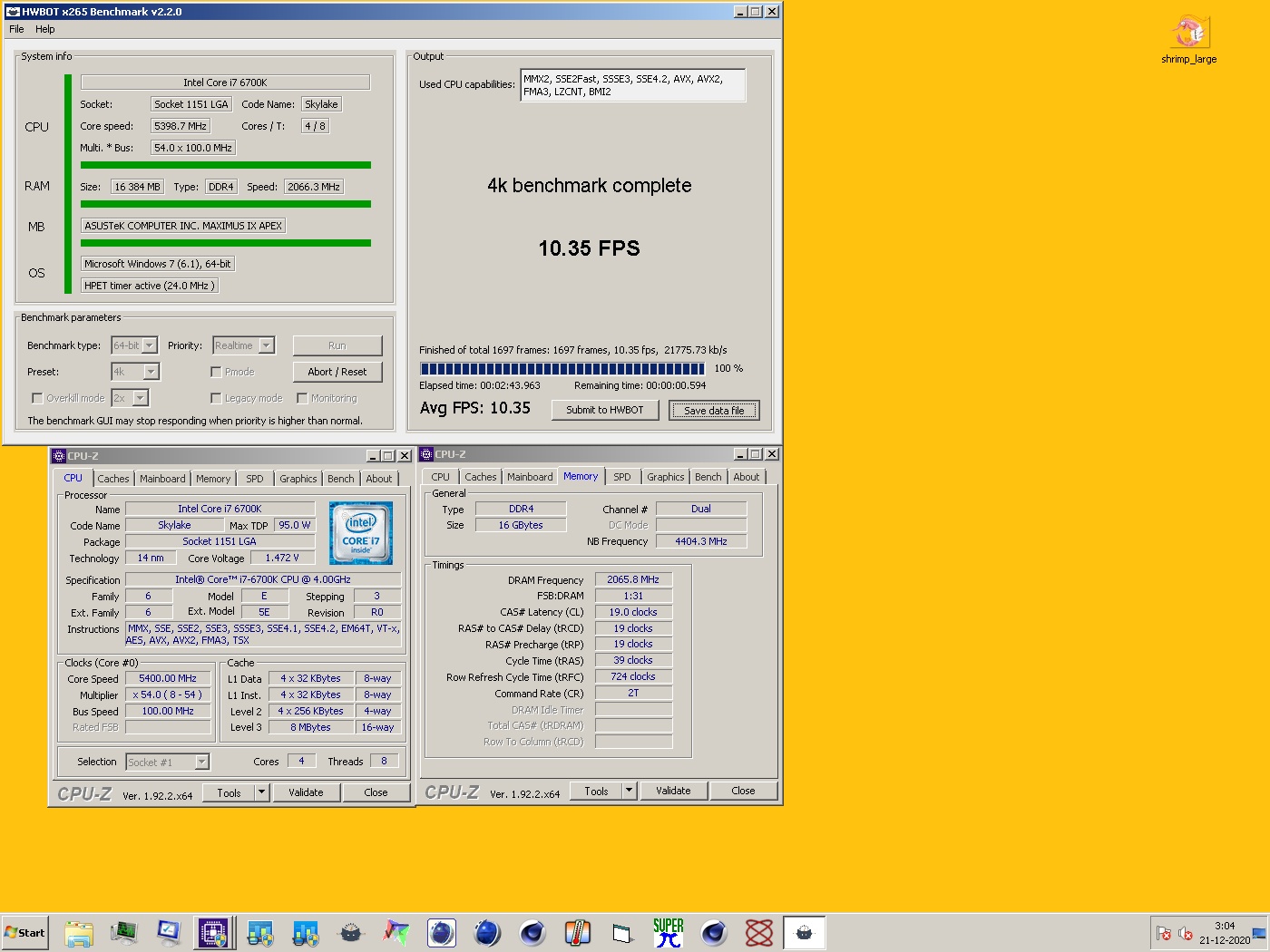The height and width of the screenshot is (952, 1270).
Task: Click the greyed Run button
Action: coord(337,345)
